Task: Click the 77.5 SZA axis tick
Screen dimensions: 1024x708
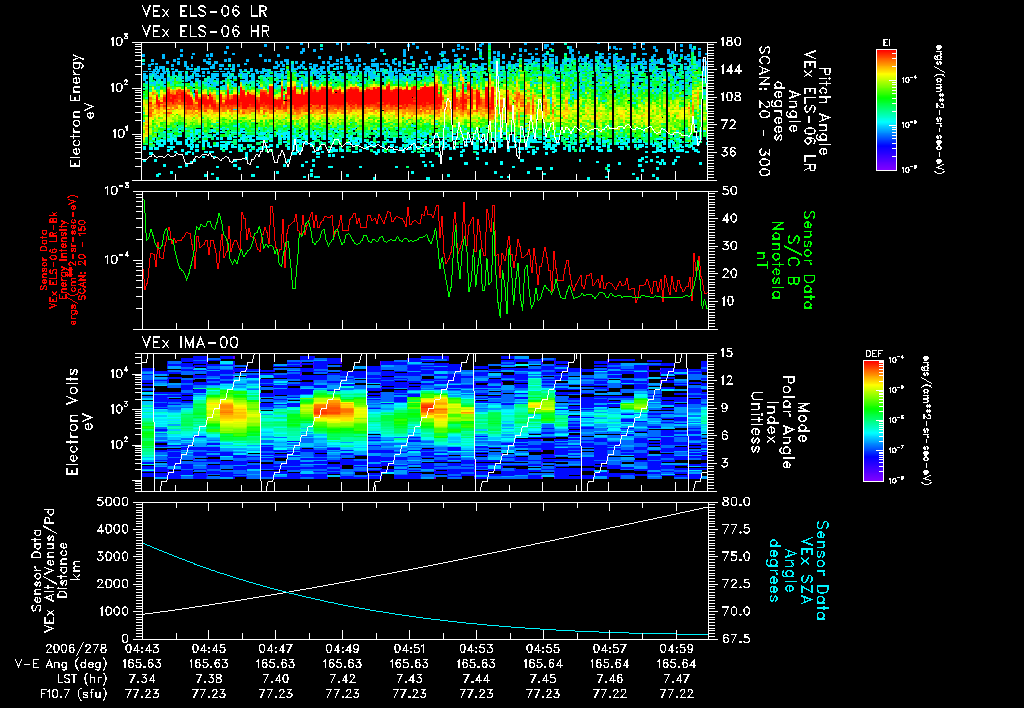Action: coord(735,529)
